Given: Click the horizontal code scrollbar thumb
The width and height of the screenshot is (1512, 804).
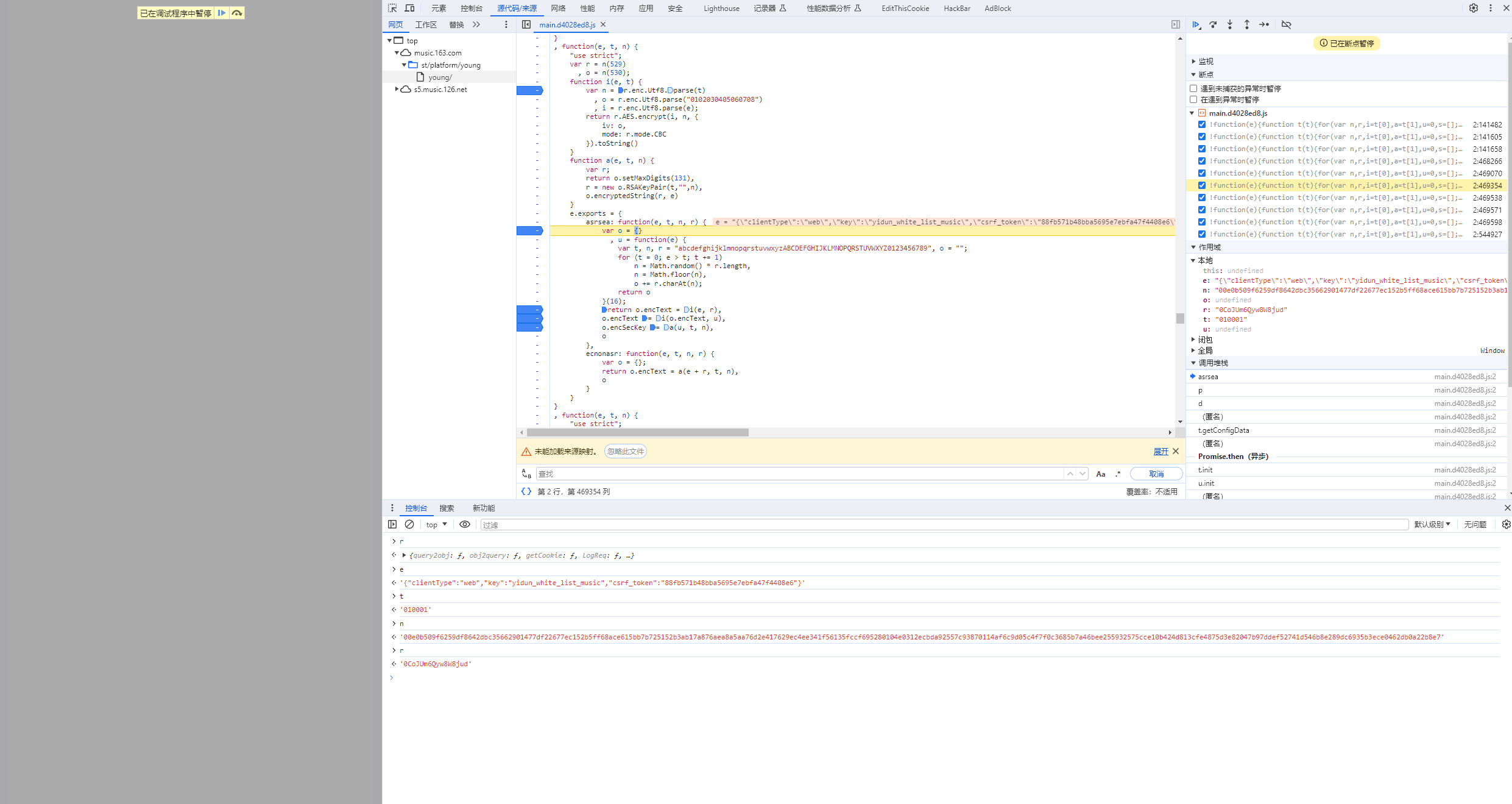Looking at the screenshot, I should coord(637,432).
